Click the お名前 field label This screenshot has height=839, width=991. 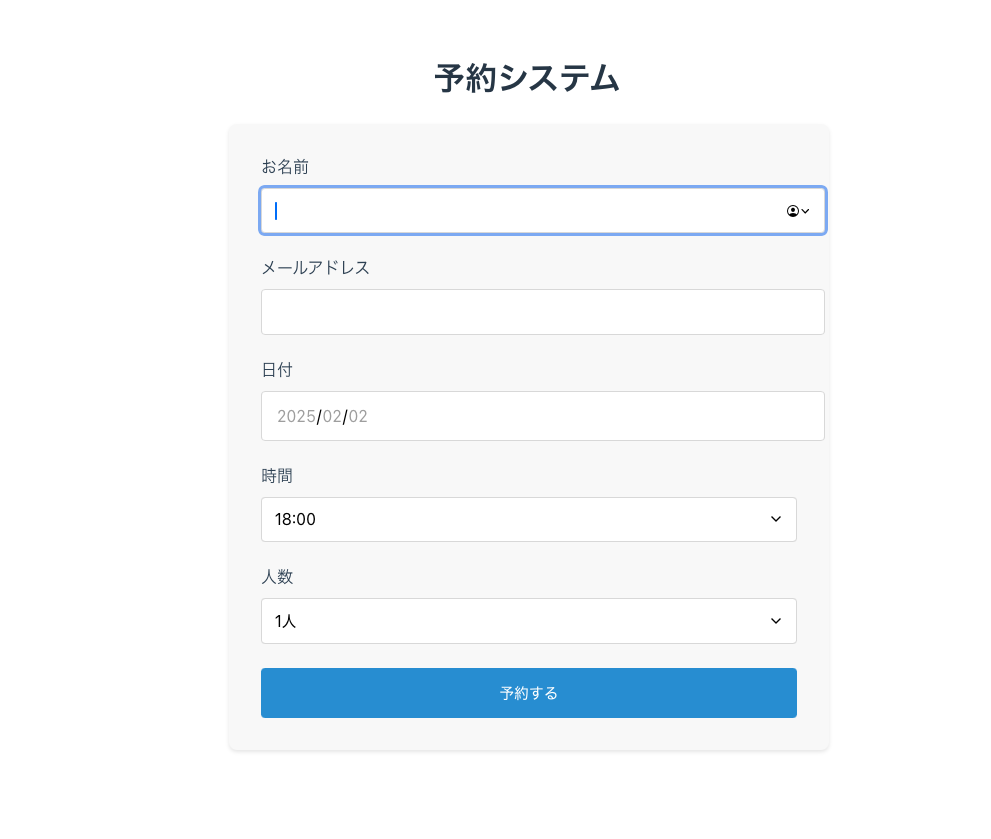(x=284, y=167)
